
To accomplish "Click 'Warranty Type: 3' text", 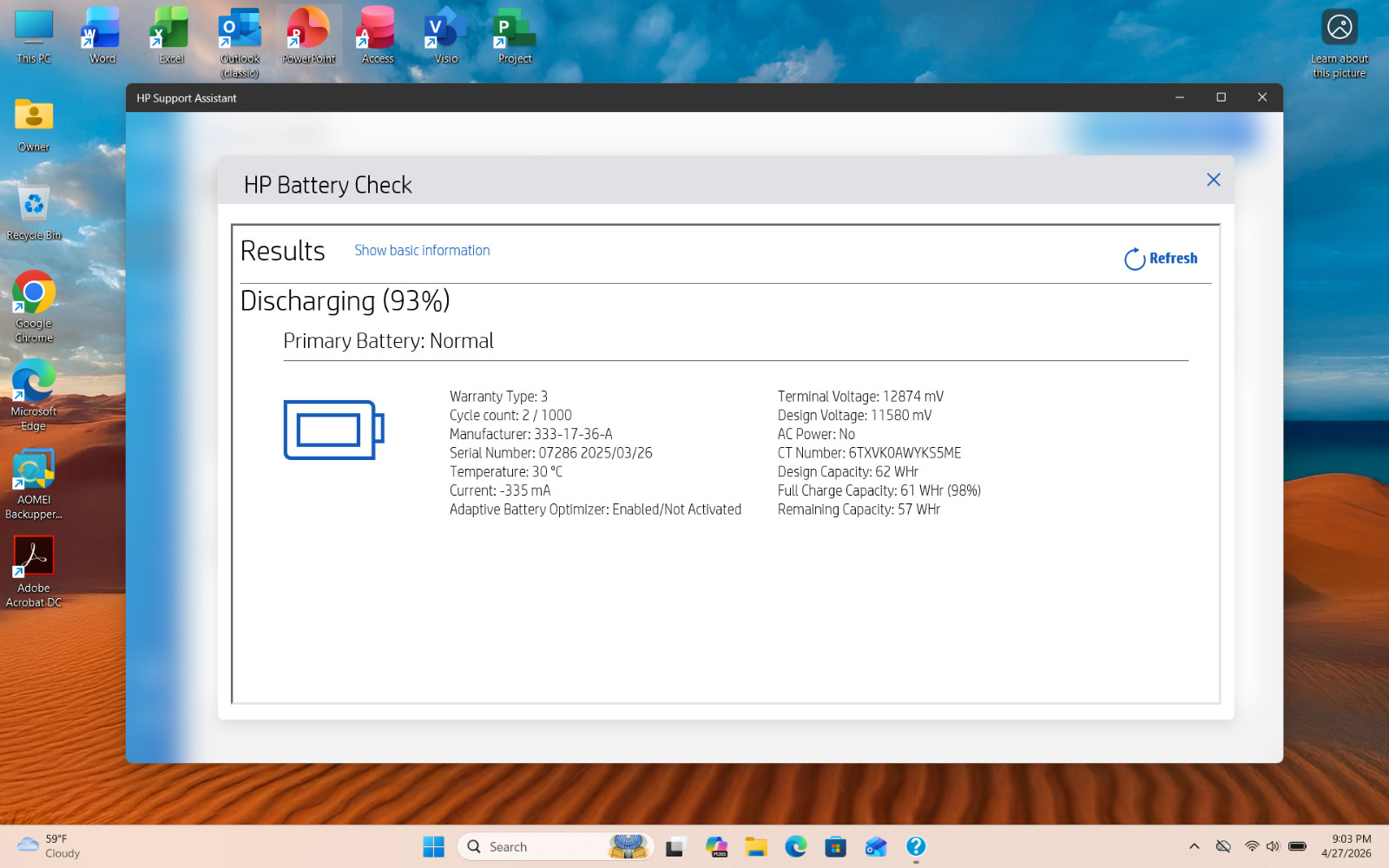I will [498, 397].
